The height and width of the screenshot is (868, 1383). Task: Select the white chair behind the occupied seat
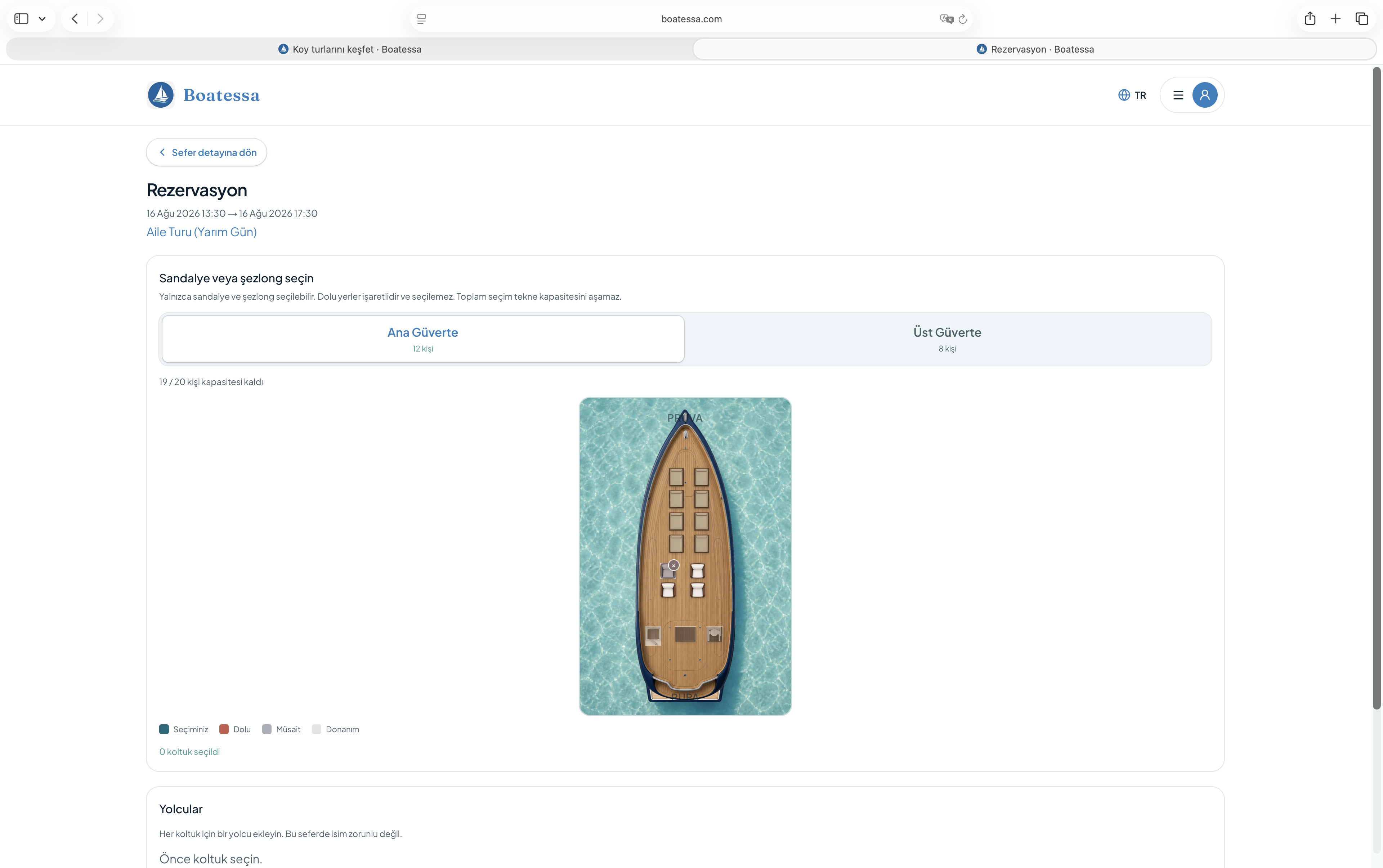[668, 590]
